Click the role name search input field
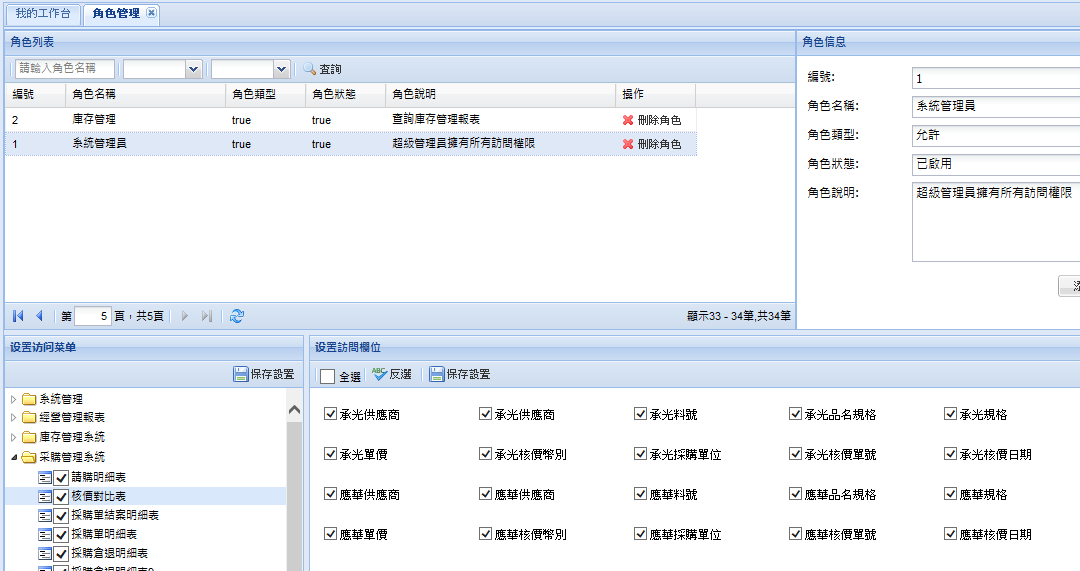The image size is (1080, 571). [x=65, y=69]
